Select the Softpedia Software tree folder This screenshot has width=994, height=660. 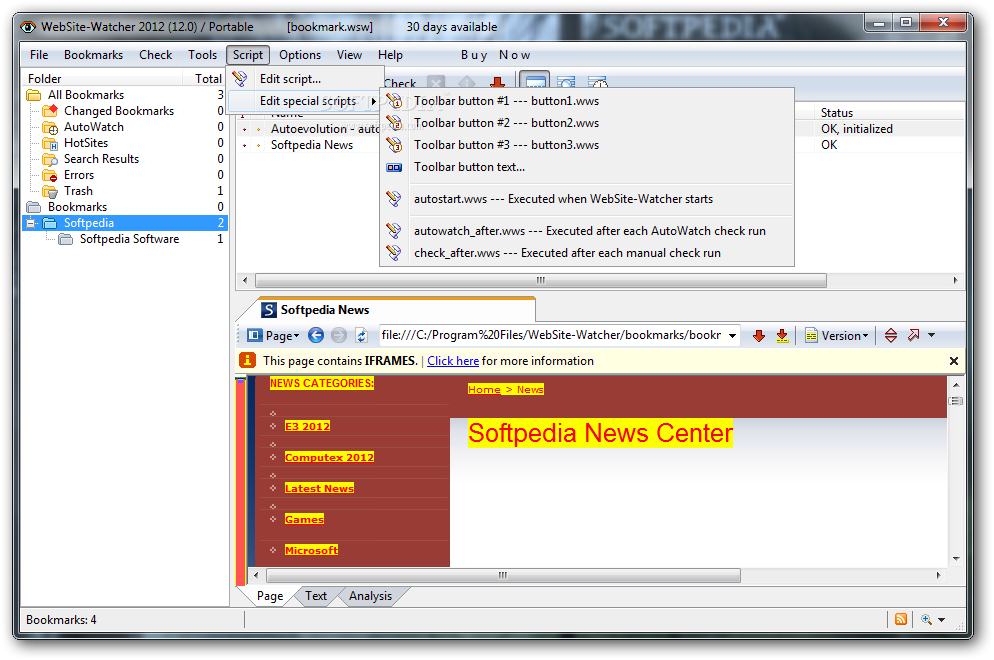tap(129, 239)
